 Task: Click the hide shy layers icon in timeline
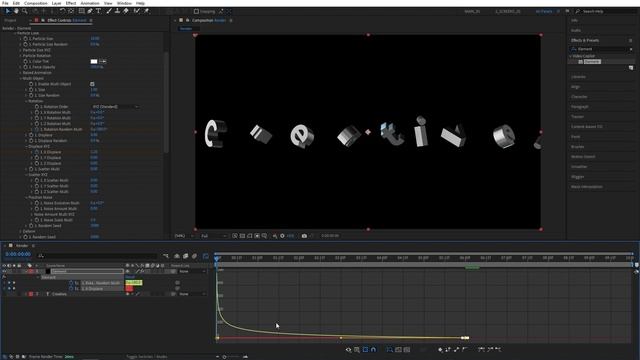177,256
